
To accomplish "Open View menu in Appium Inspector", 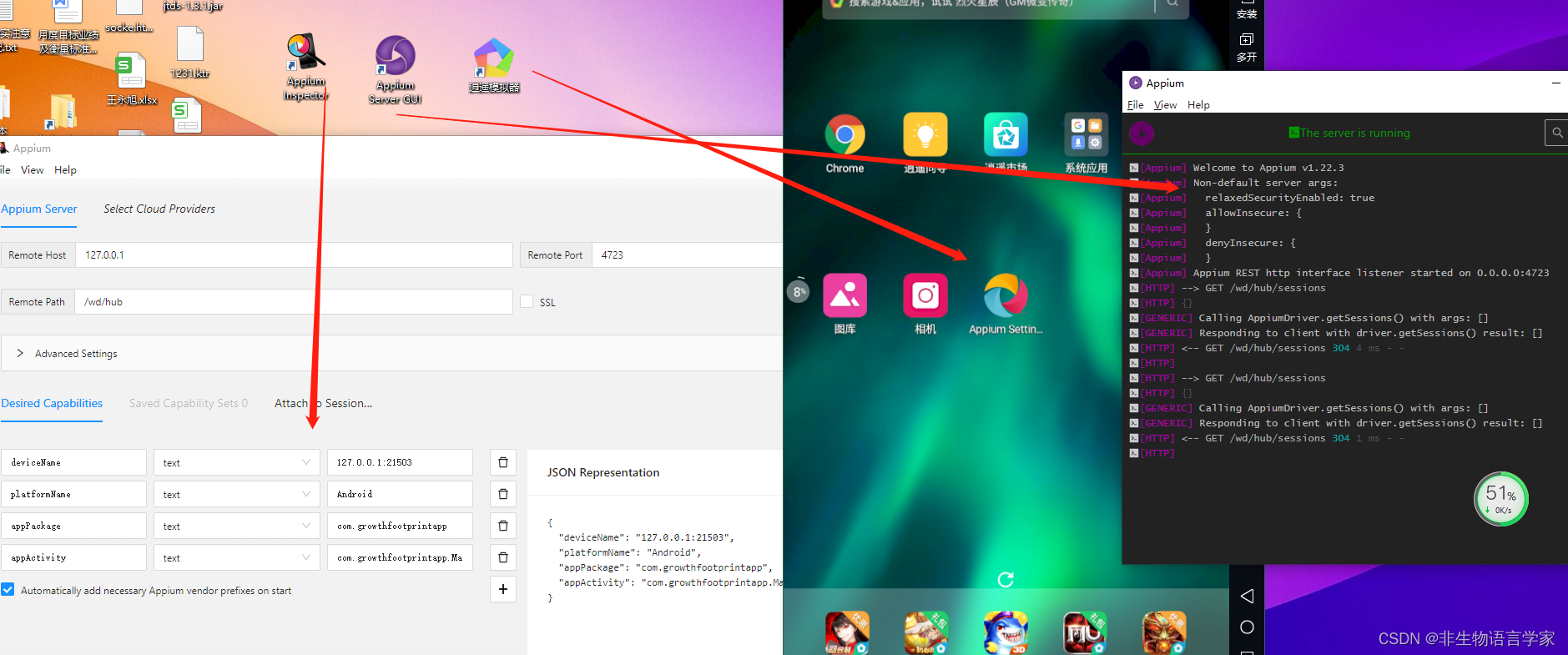I will pos(33,169).
